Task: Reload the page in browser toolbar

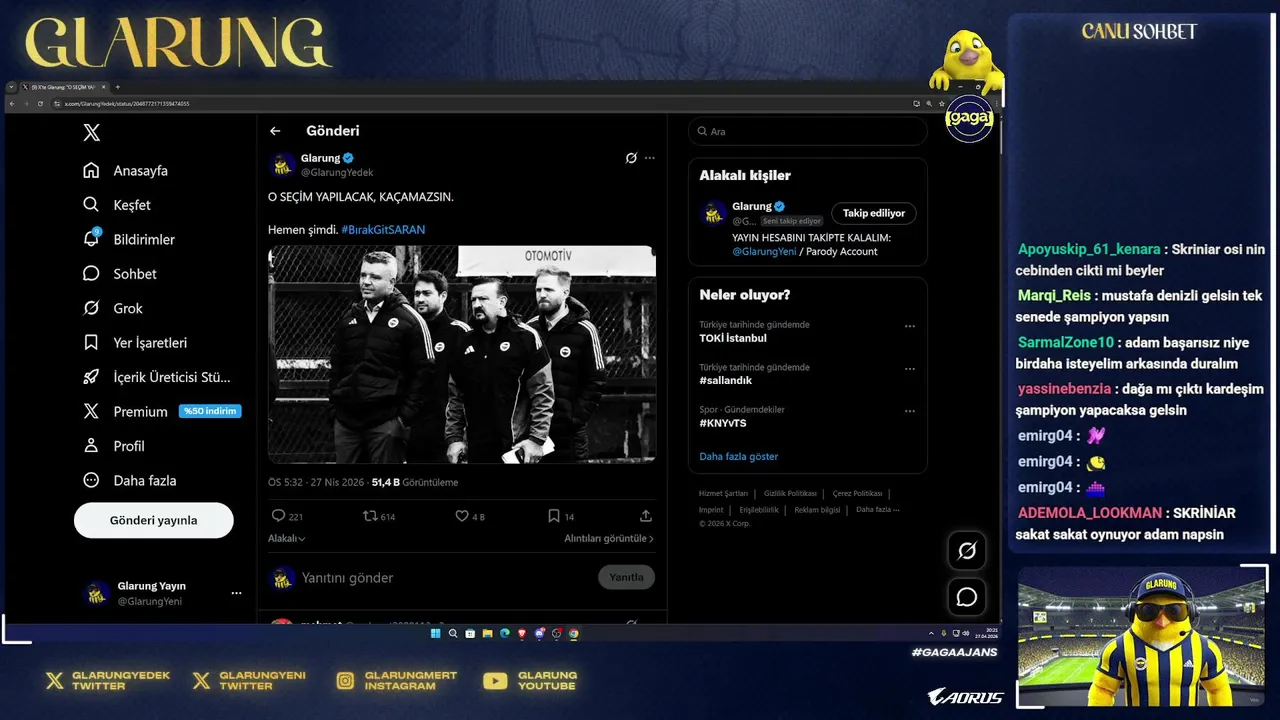Action: [40, 104]
